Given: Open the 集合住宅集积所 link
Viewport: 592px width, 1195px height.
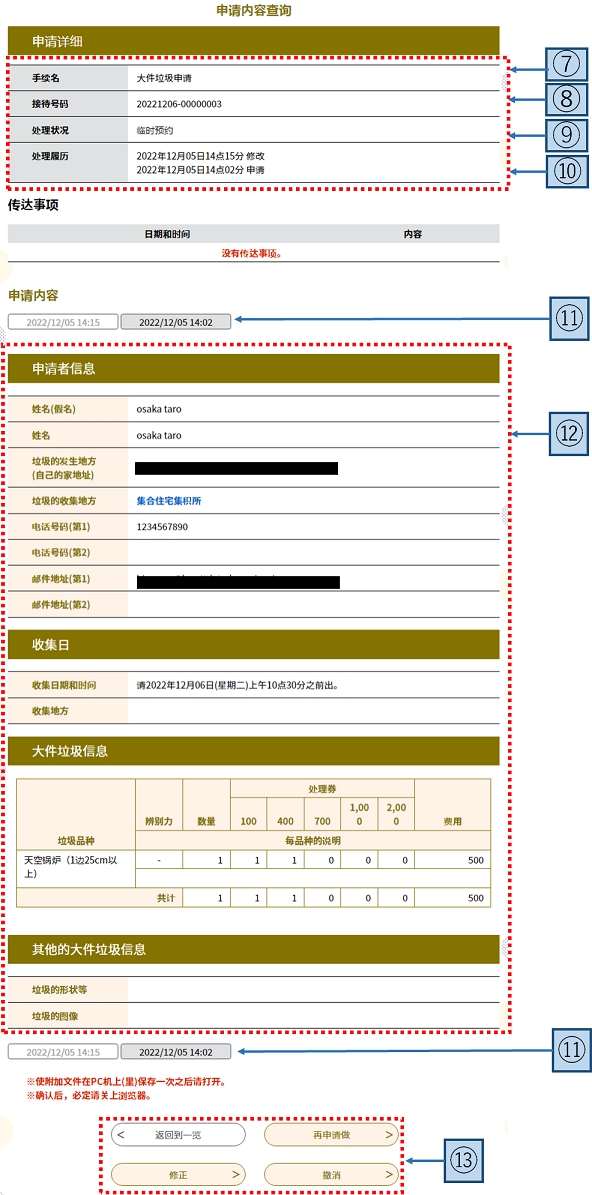Looking at the screenshot, I should (x=169, y=501).
